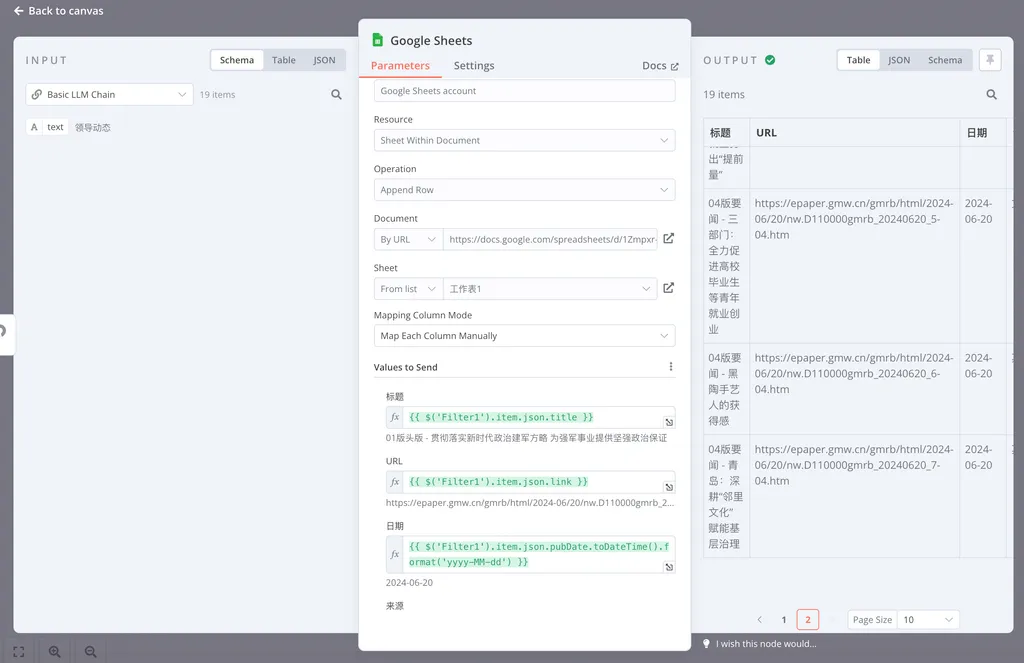Click the fx icon of URL field
This screenshot has width=1024, height=663.
pos(394,482)
